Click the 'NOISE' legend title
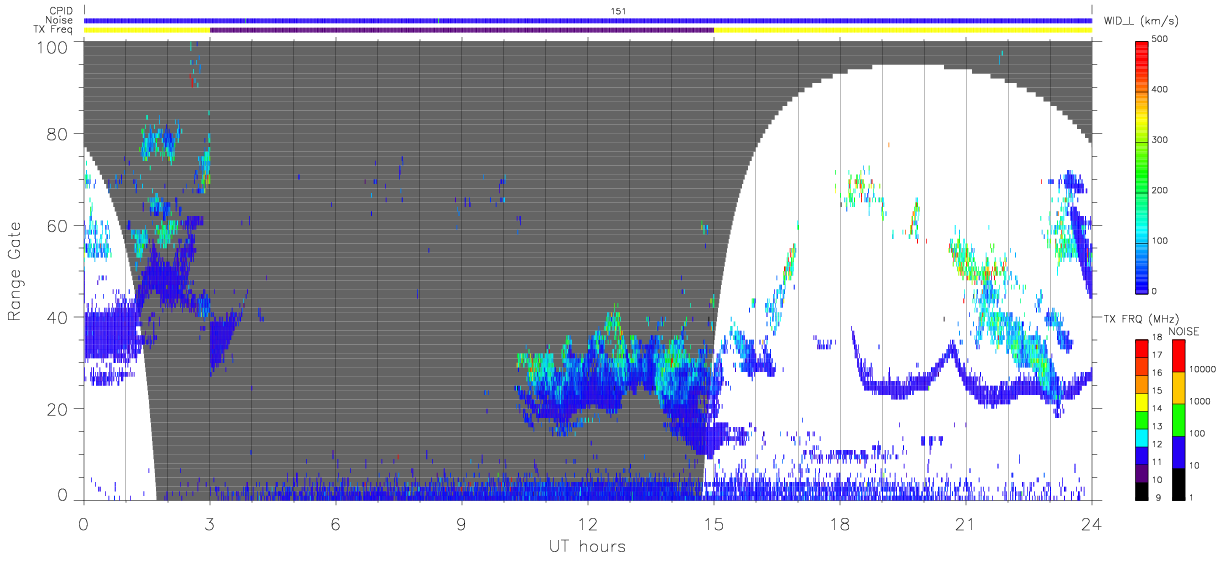The width and height of the screenshot is (1228, 567). (x=1184, y=331)
